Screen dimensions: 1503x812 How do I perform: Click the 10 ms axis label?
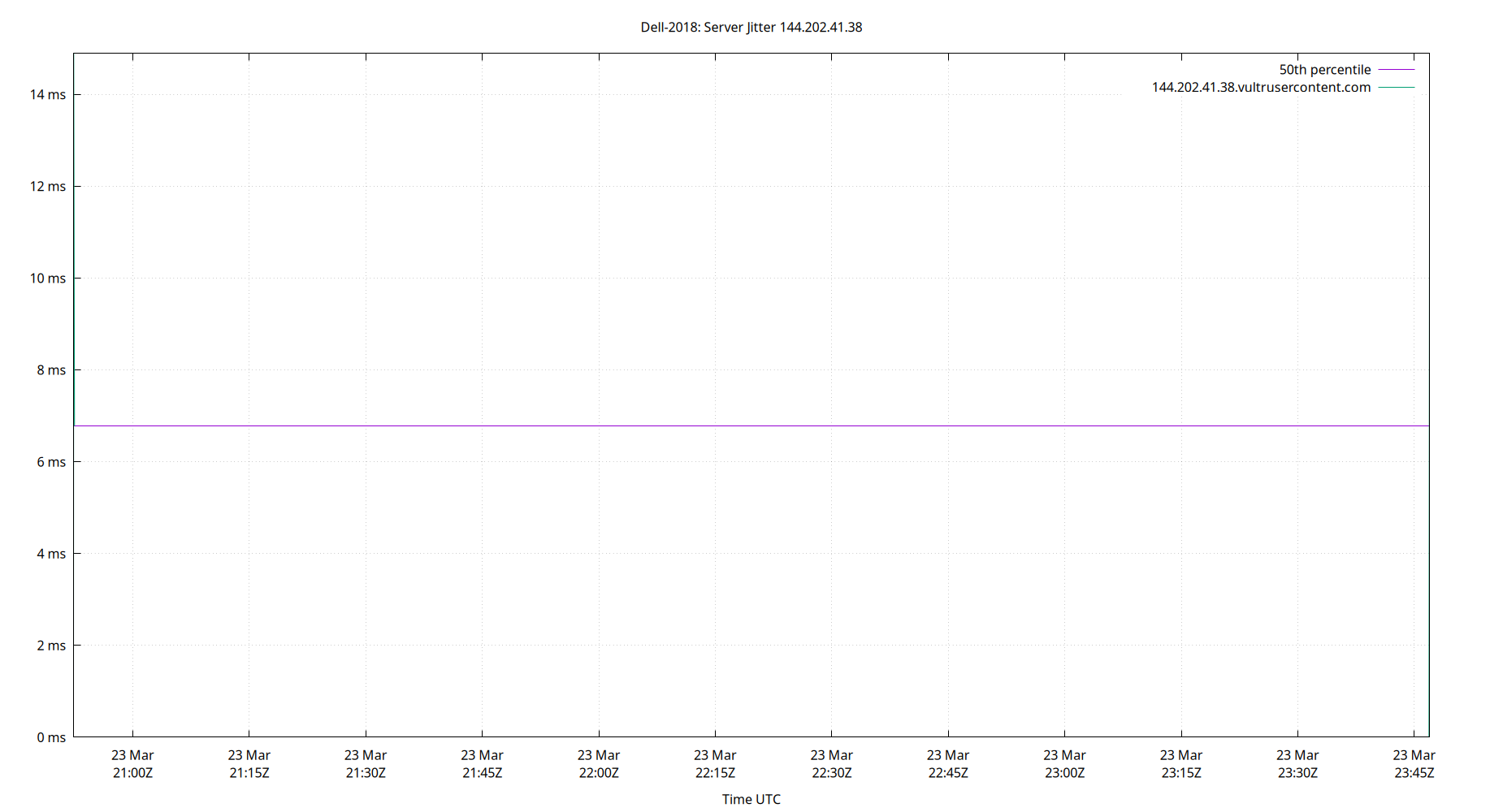click(46, 278)
